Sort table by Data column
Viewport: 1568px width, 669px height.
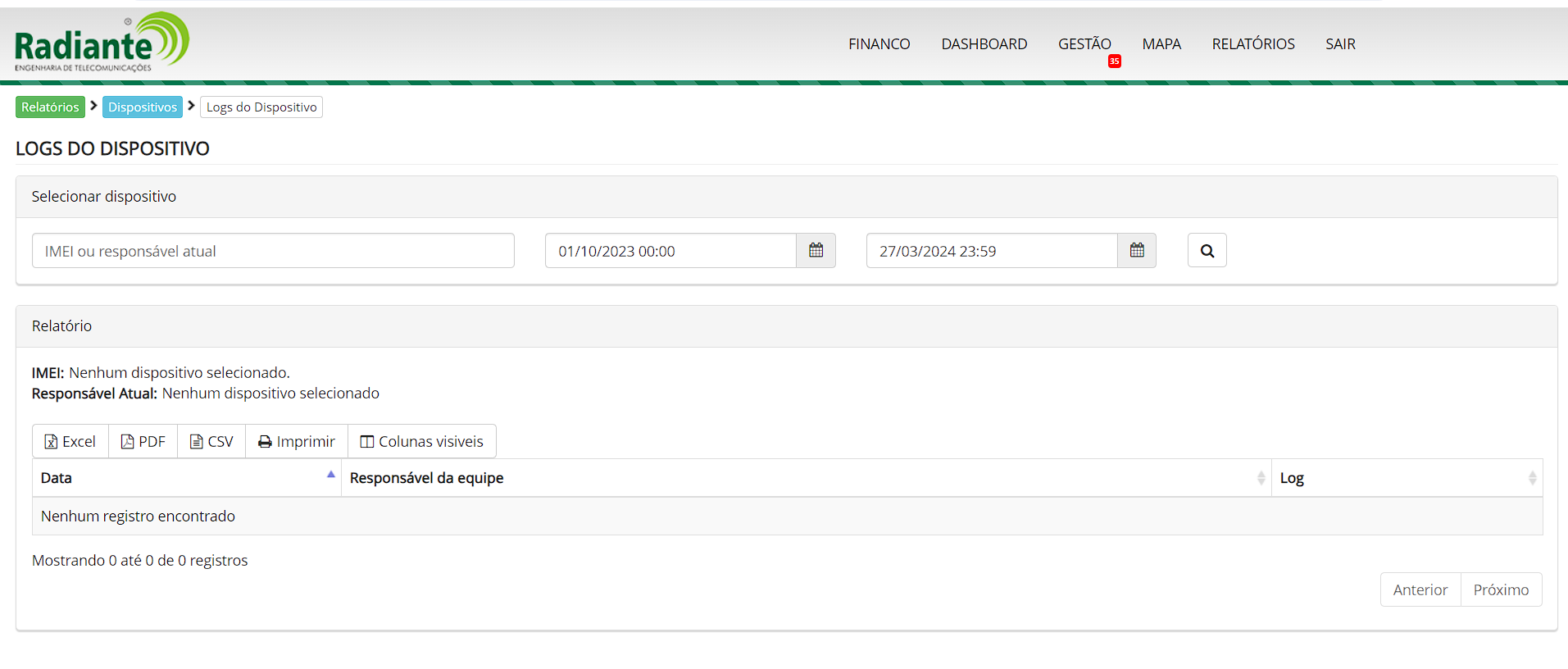(x=186, y=478)
